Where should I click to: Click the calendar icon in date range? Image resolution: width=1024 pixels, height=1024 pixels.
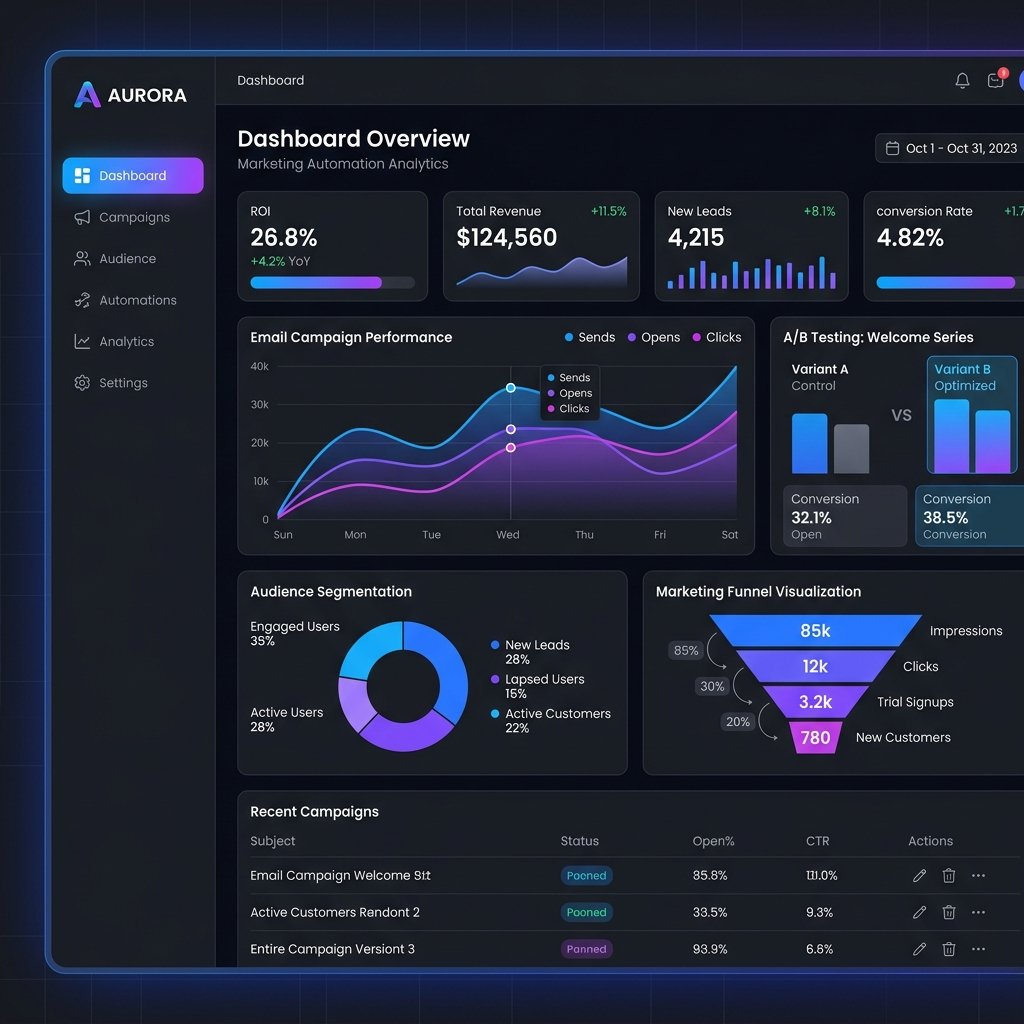pyautogui.click(x=892, y=148)
